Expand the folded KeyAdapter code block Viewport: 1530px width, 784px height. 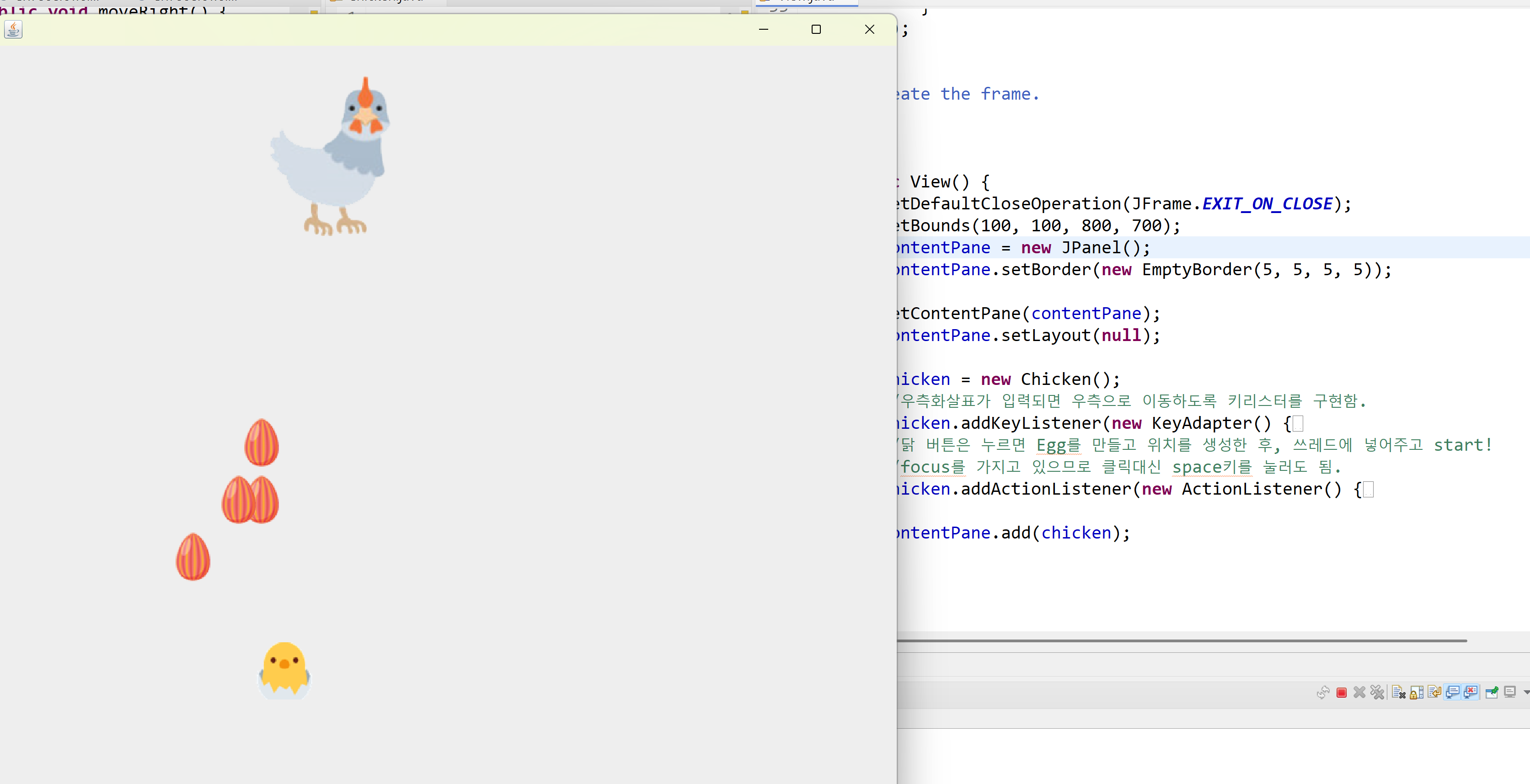tap(1298, 423)
